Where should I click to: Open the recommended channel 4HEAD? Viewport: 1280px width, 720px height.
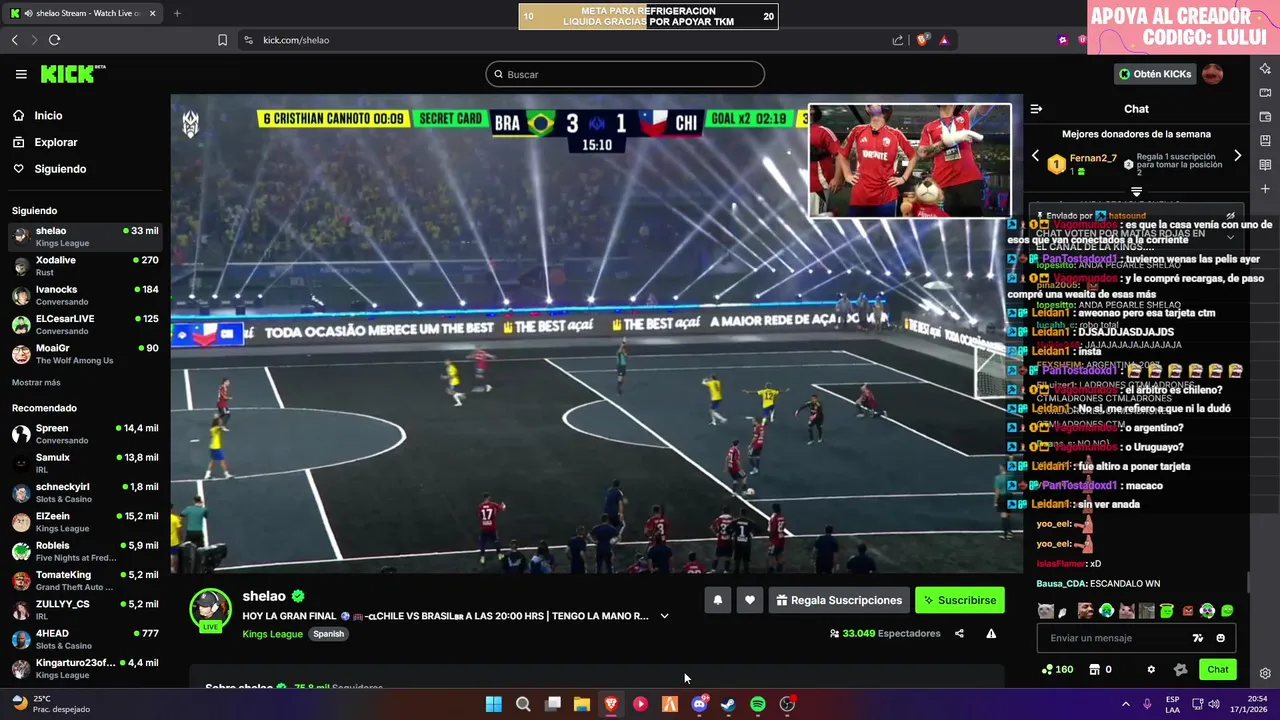point(85,639)
